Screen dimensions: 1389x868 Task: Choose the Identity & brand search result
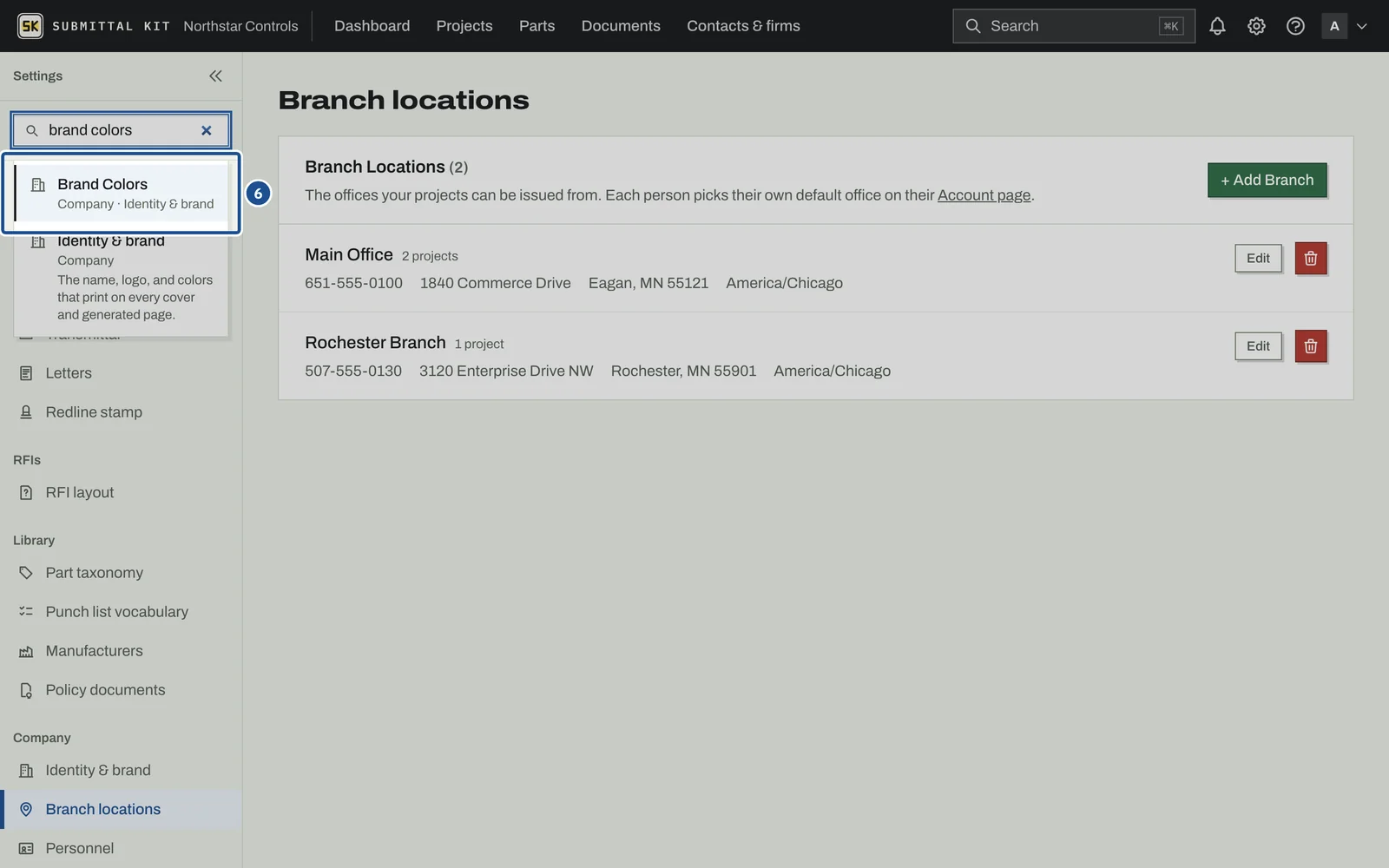coord(122,278)
